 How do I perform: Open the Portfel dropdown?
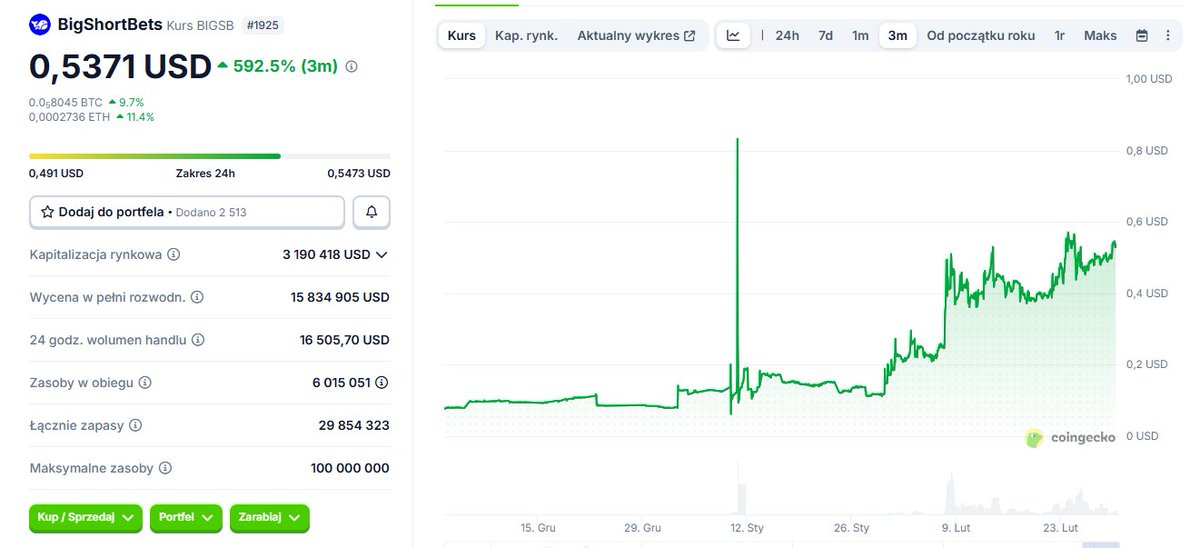click(186, 517)
